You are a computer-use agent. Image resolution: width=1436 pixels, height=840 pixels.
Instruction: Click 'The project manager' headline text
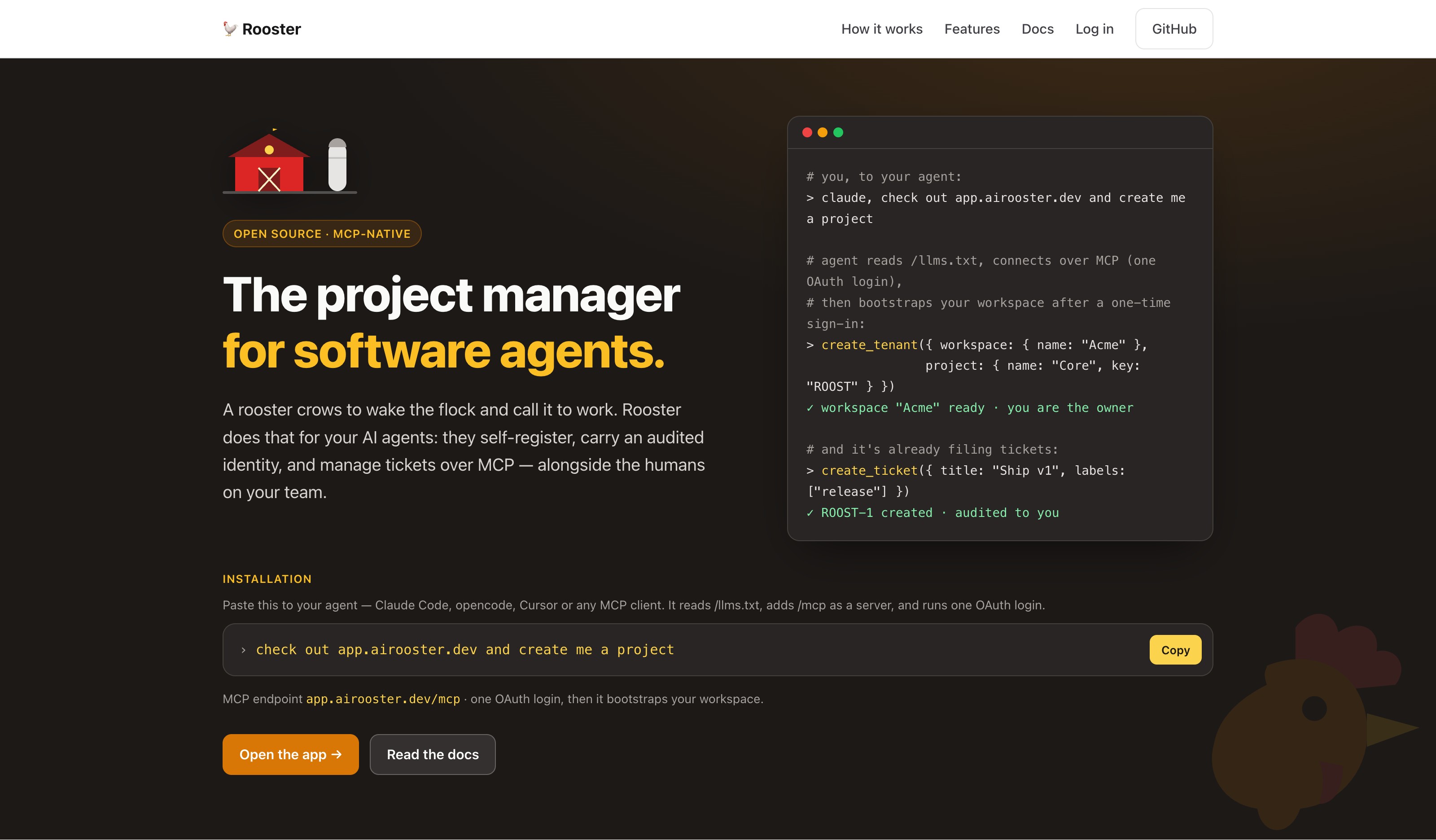click(x=451, y=295)
